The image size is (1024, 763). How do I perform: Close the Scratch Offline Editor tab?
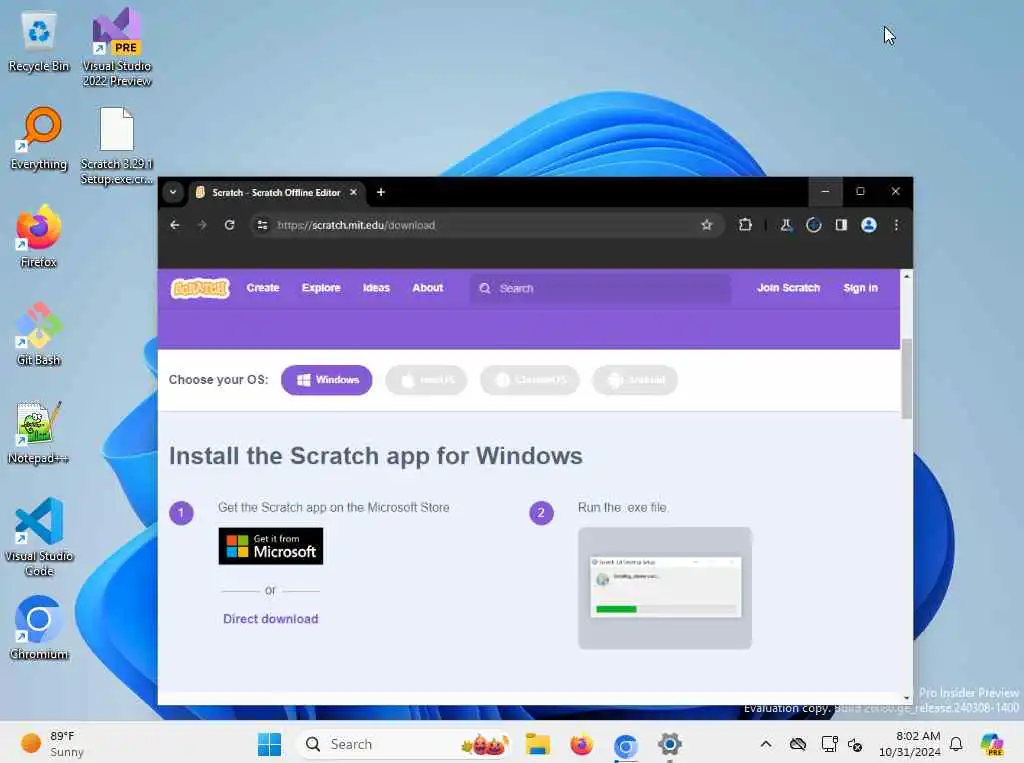click(x=353, y=192)
